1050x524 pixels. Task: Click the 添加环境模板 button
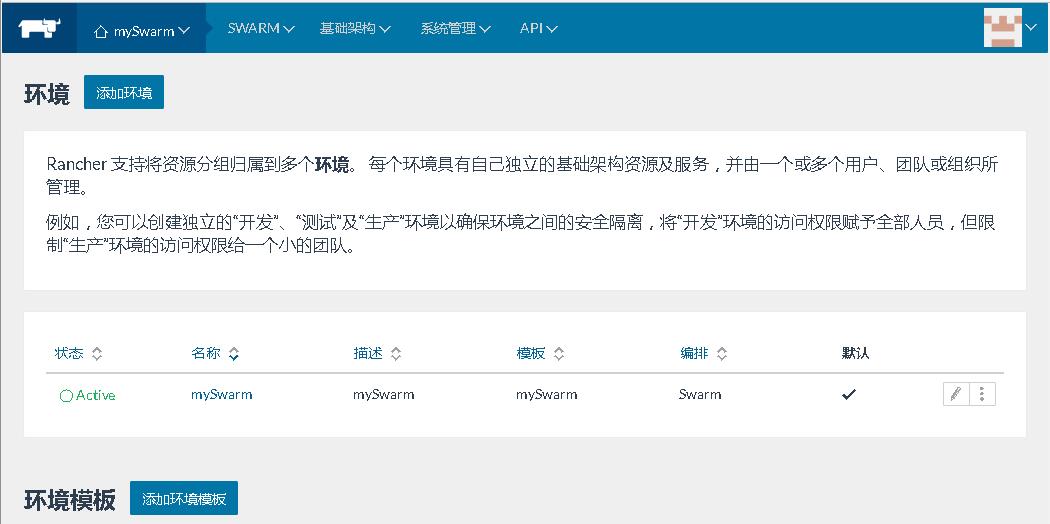[184, 499]
